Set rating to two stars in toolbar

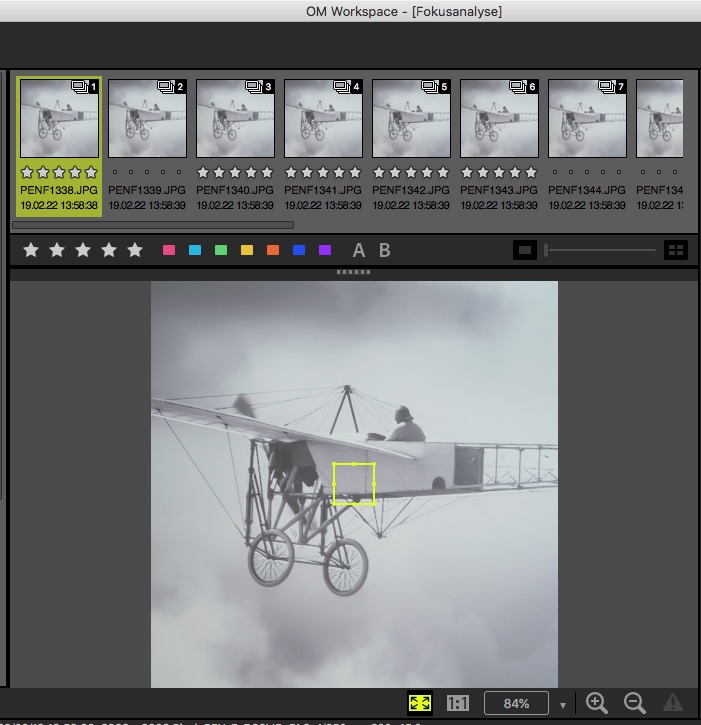57,250
